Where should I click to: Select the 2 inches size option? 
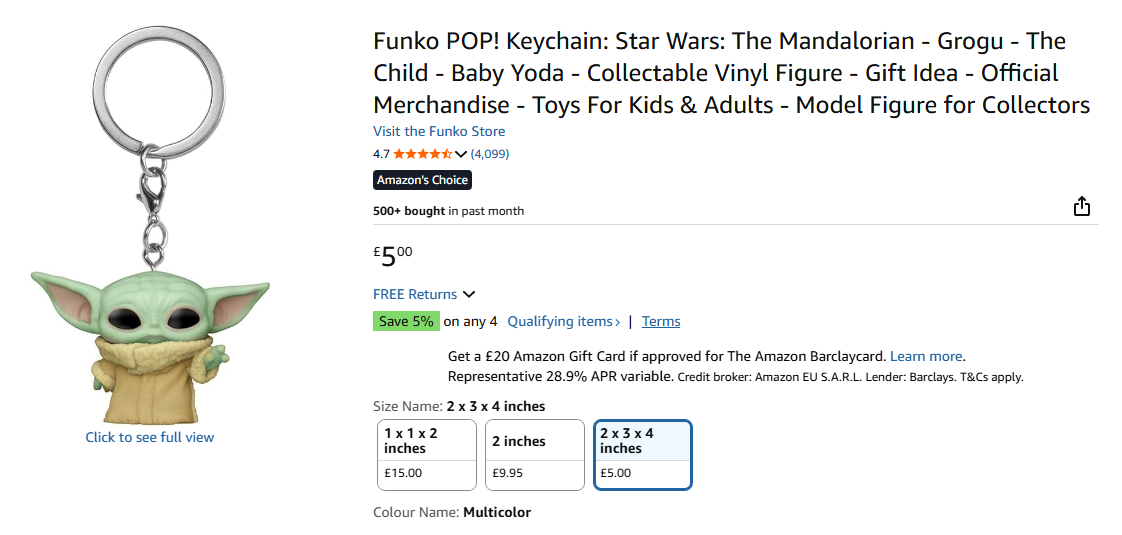[534, 455]
